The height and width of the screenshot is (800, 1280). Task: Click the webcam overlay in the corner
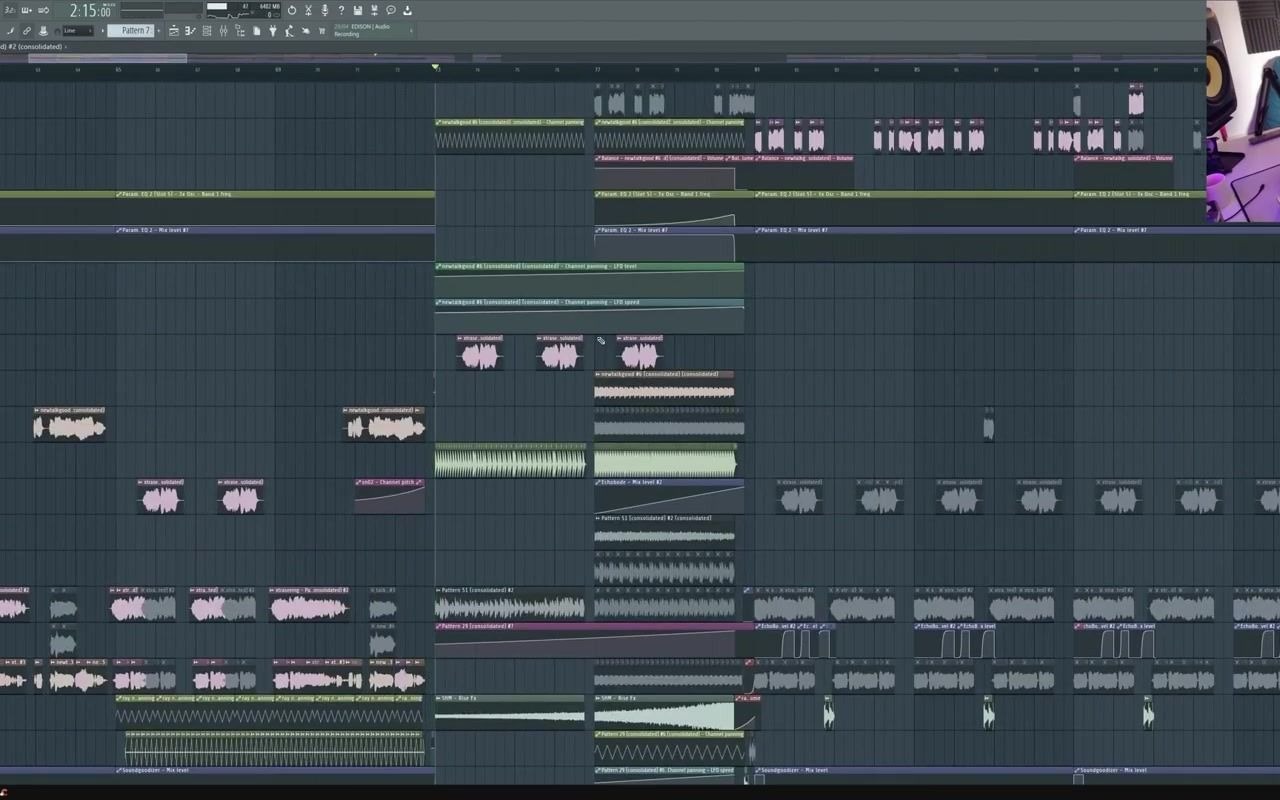[x=1243, y=110]
